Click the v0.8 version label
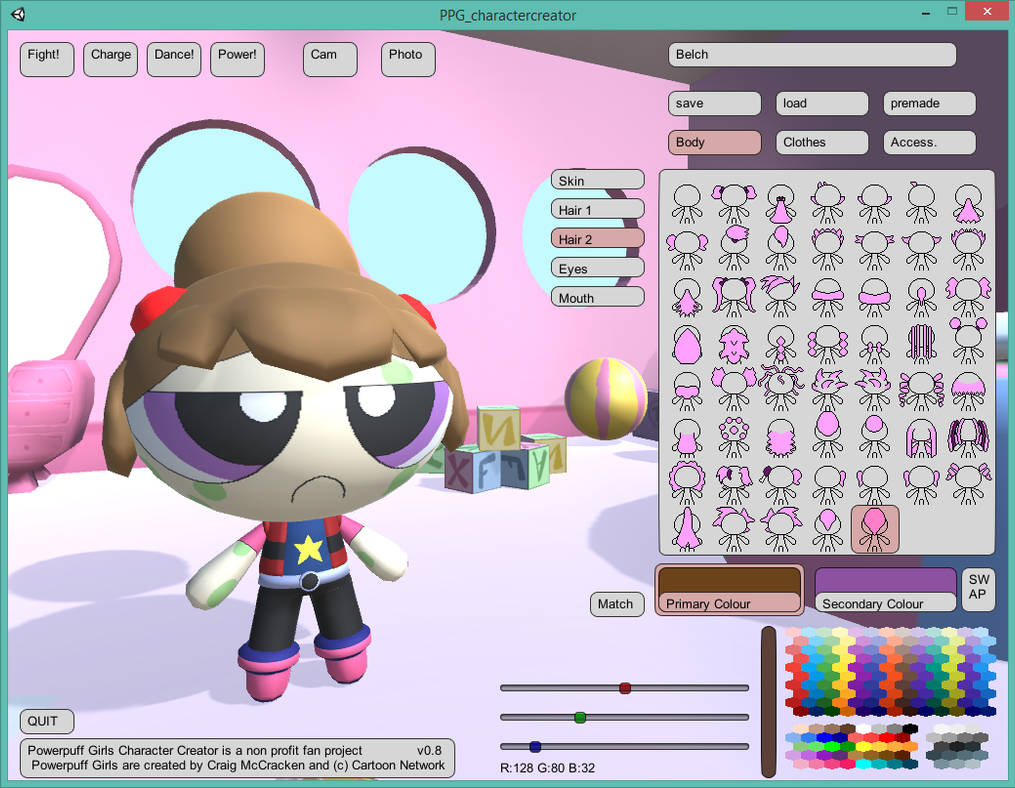Image resolution: width=1015 pixels, height=788 pixels. 429,750
